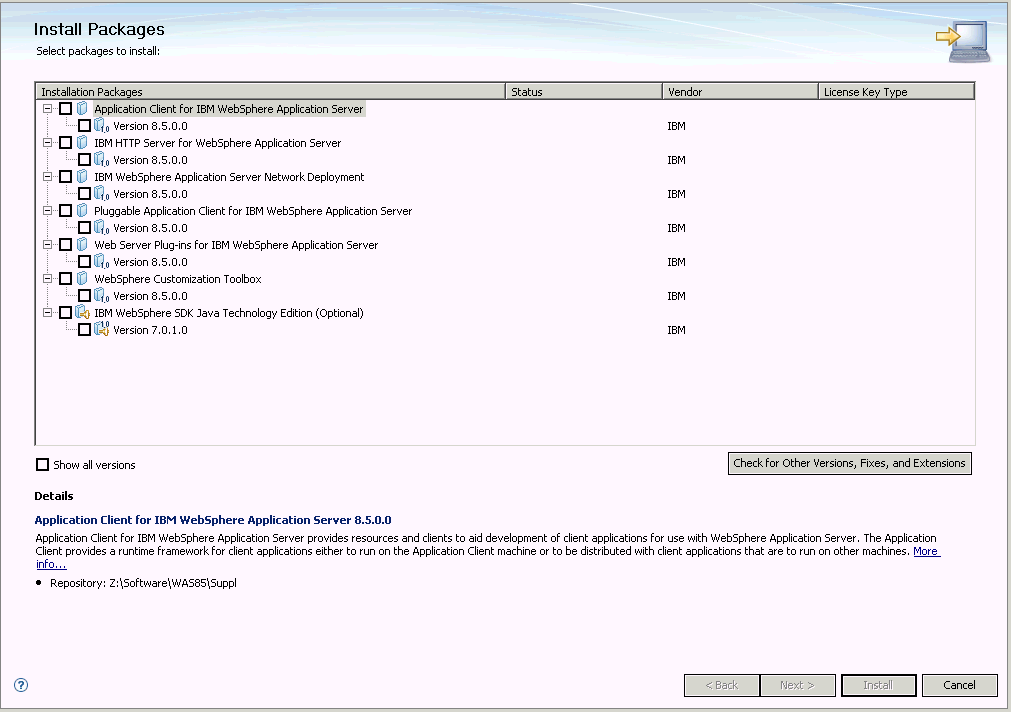Collapse the IBM HTTP Server node
1011x712 pixels.
(x=47, y=143)
